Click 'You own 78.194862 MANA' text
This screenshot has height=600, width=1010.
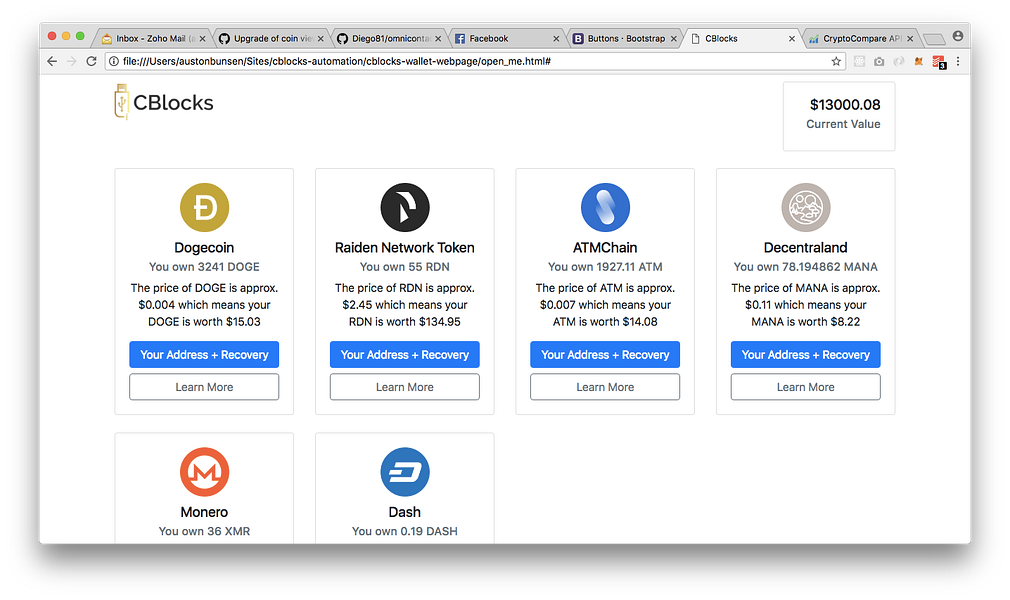pyautogui.click(x=805, y=267)
